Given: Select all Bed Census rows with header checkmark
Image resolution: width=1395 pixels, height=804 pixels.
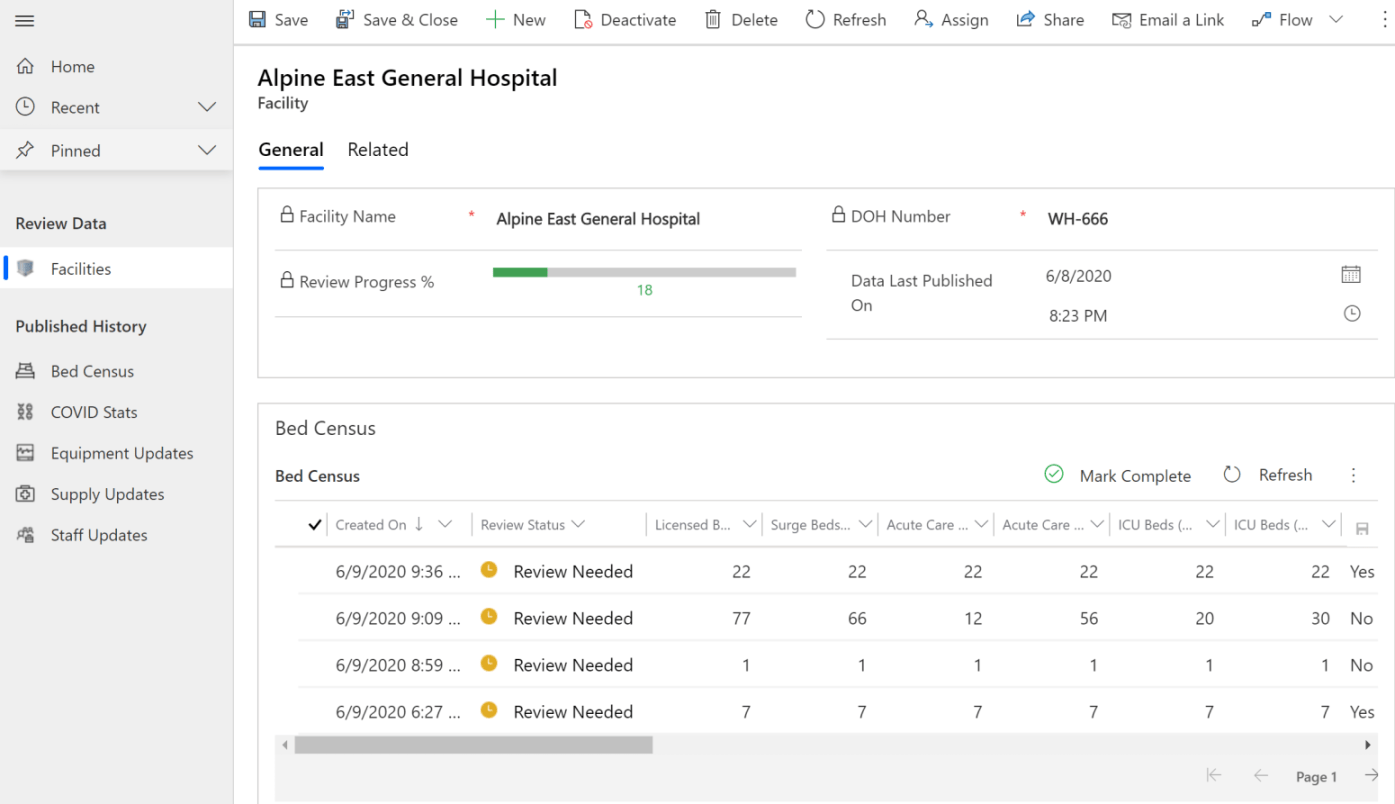Looking at the screenshot, I should 314,523.
